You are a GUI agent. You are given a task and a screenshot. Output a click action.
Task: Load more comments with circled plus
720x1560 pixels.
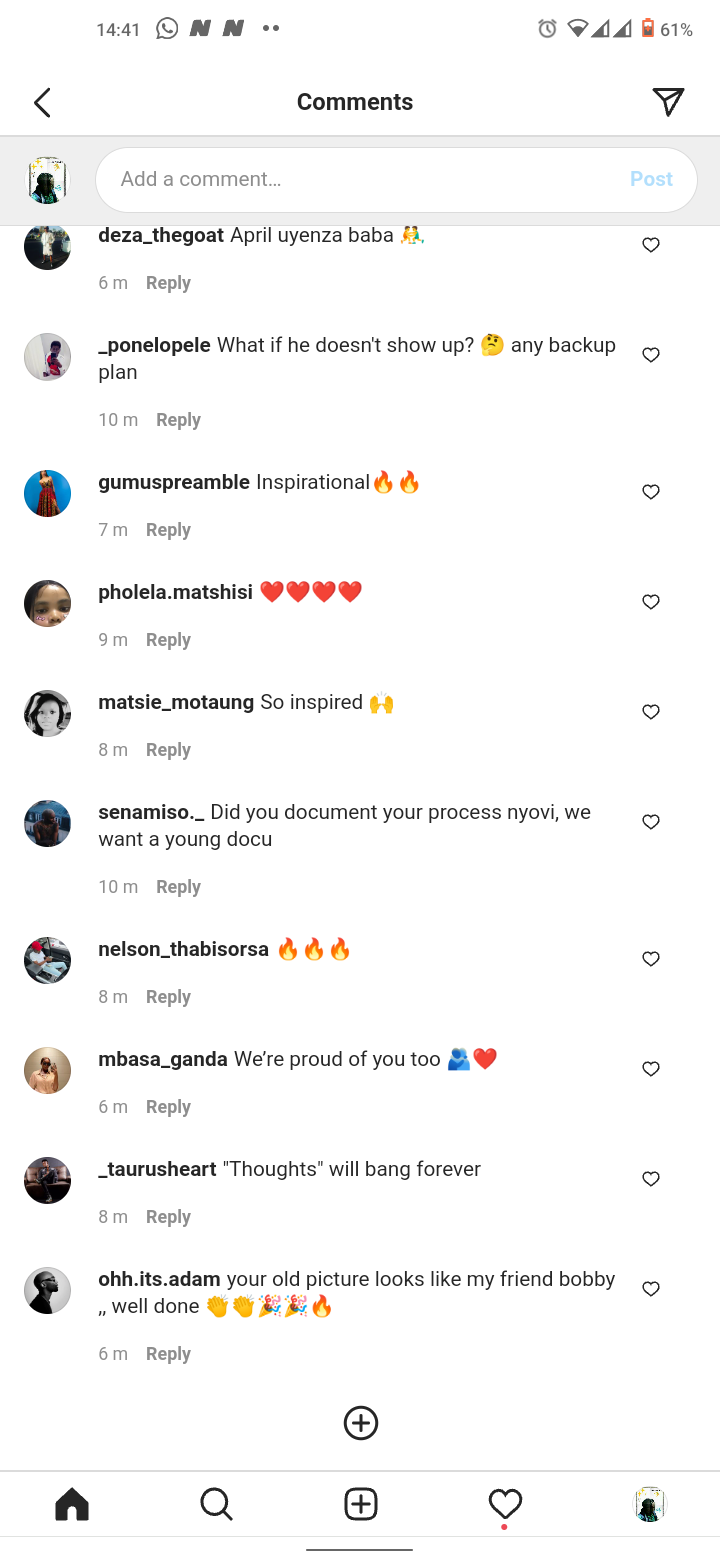point(360,1423)
